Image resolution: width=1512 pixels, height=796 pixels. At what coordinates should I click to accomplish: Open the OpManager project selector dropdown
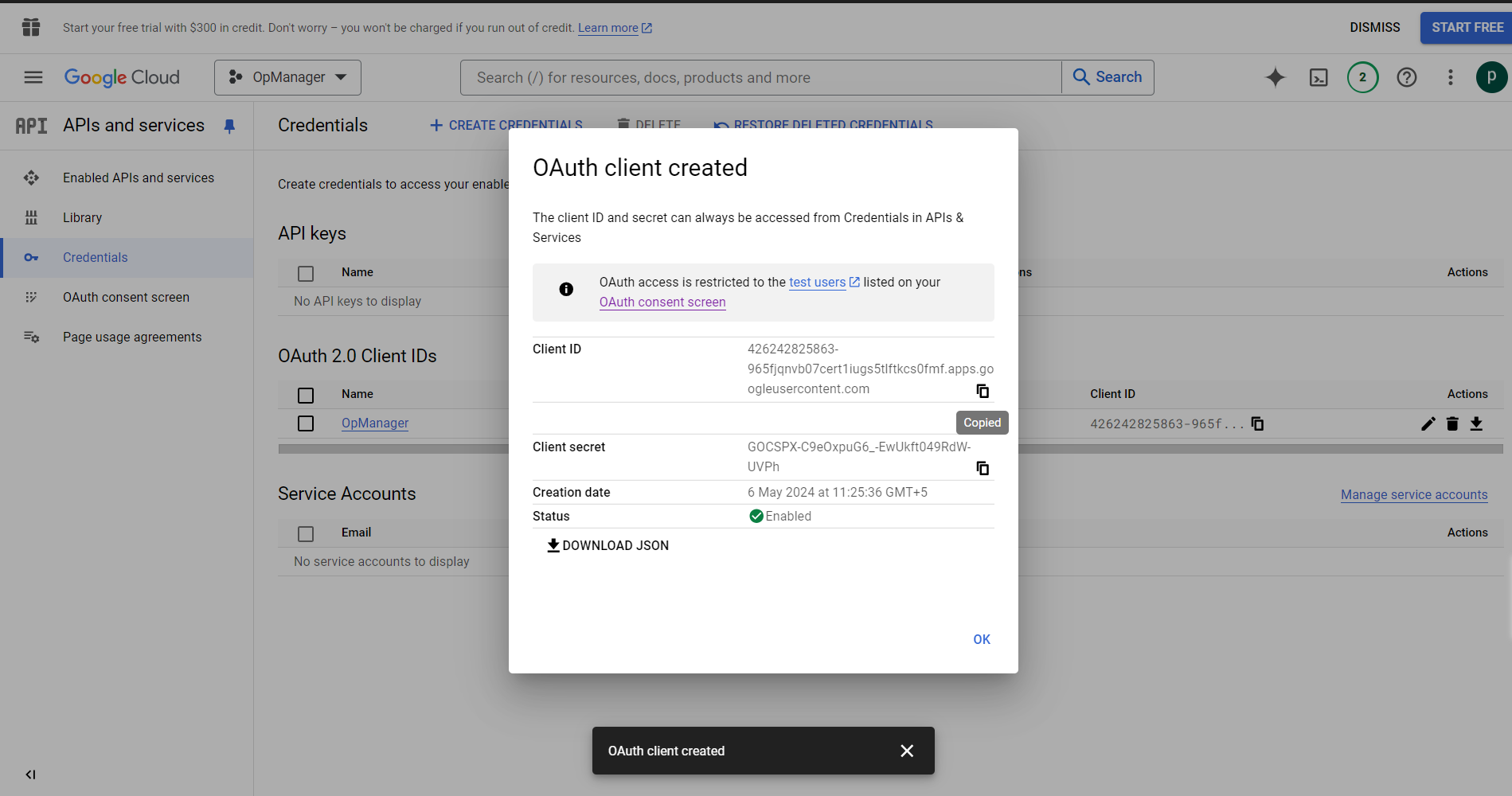287,77
